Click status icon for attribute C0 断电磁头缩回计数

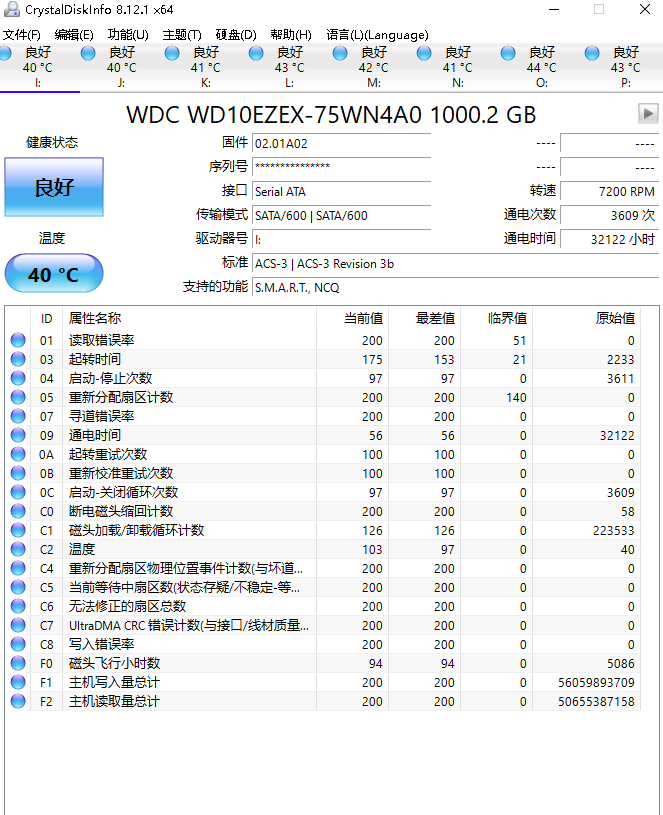(x=18, y=511)
